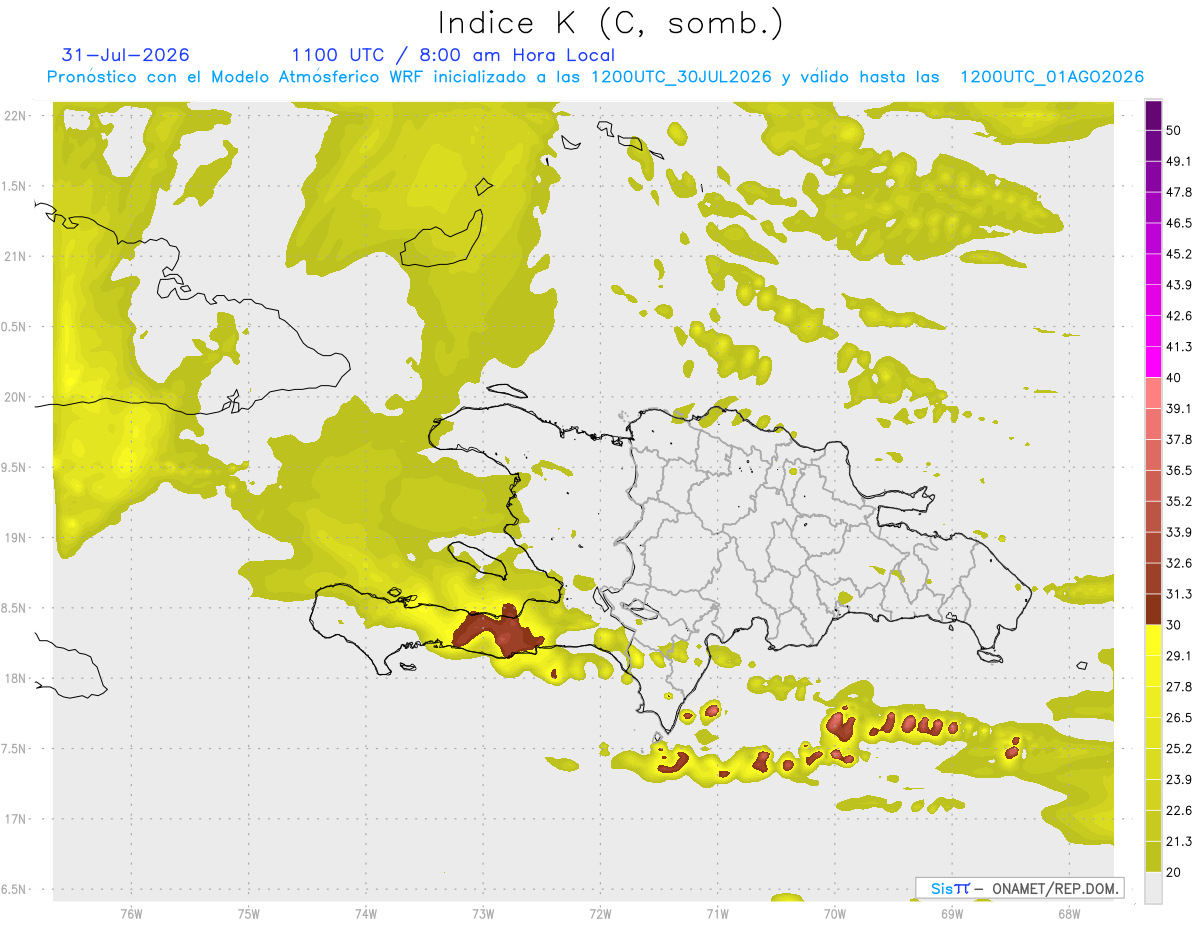This screenshot has width=1200, height=927.
Task: Click the 18N latitude label
Action: click(x=15, y=678)
